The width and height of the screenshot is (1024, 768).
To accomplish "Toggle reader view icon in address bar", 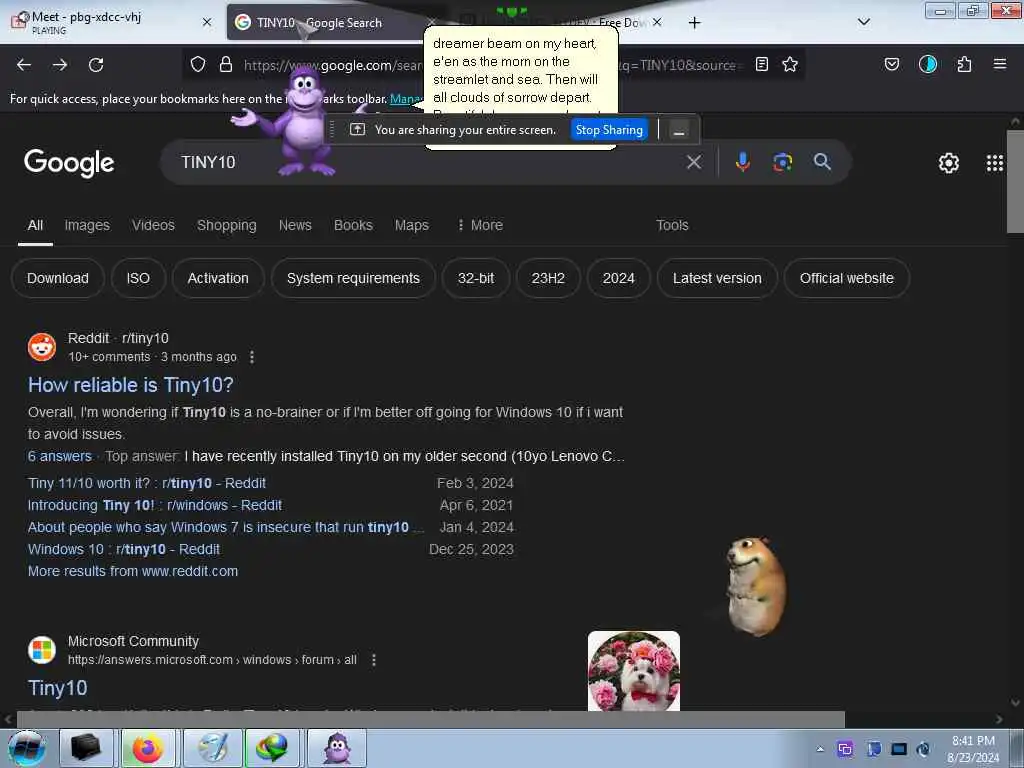I will click(x=761, y=64).
